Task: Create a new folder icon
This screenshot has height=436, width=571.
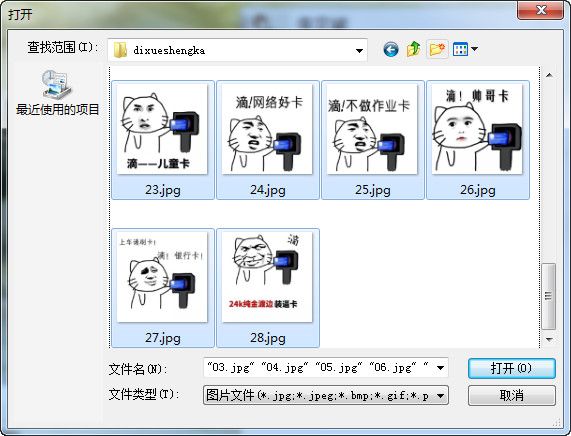Action: [x=437, y=49]
